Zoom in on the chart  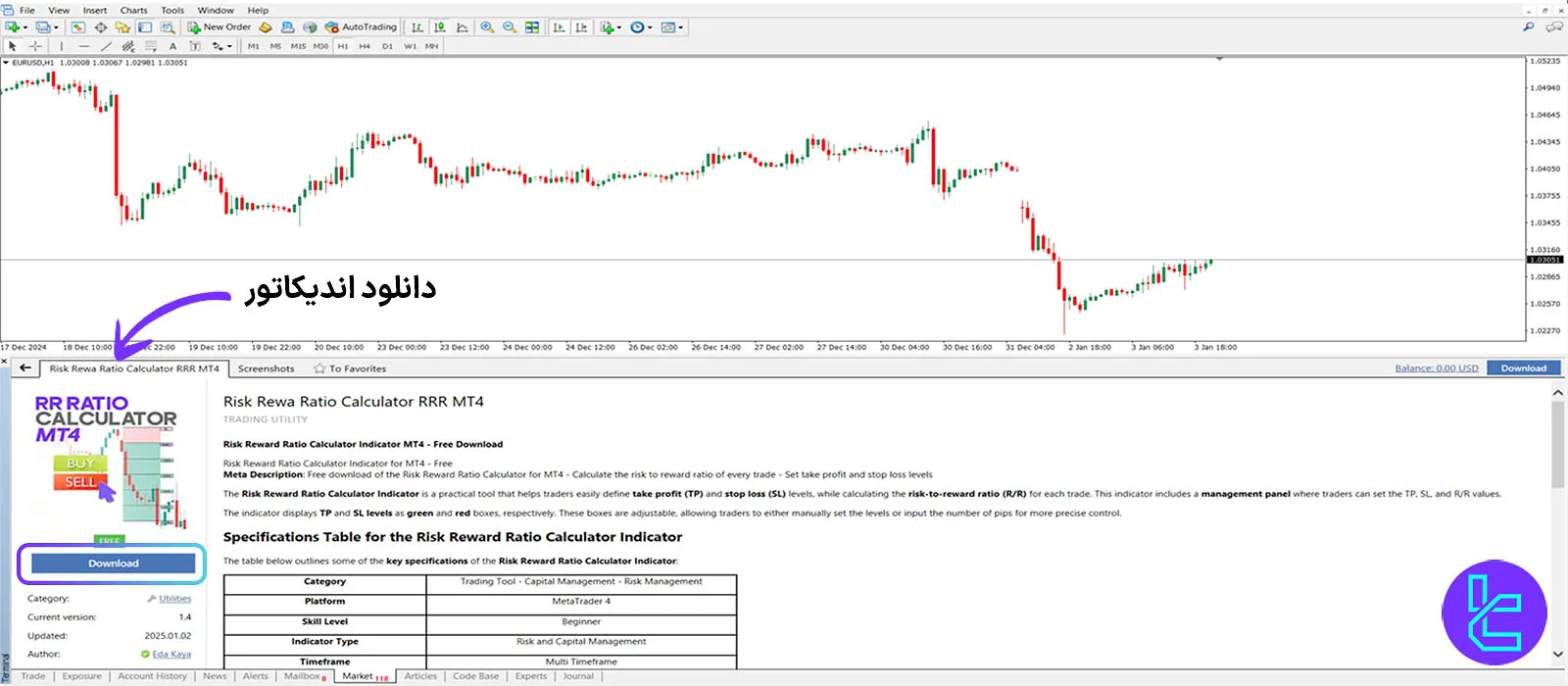(x=487, y=27)
